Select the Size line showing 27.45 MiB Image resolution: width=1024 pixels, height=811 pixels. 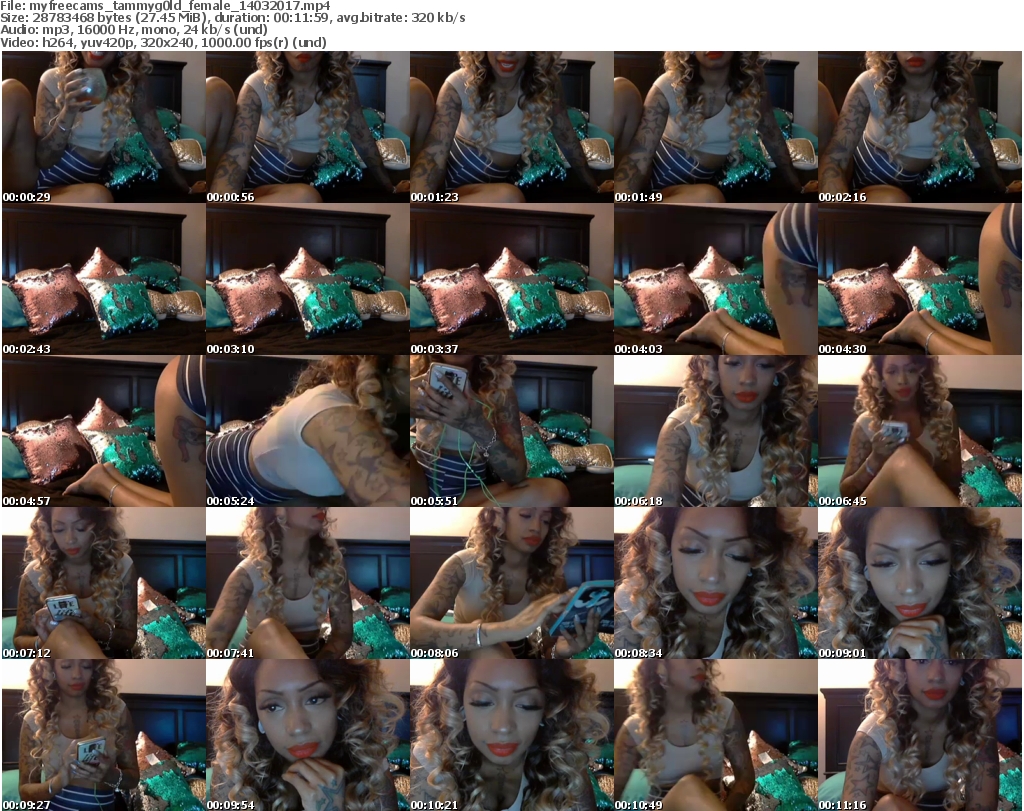(x=232, y=18)
